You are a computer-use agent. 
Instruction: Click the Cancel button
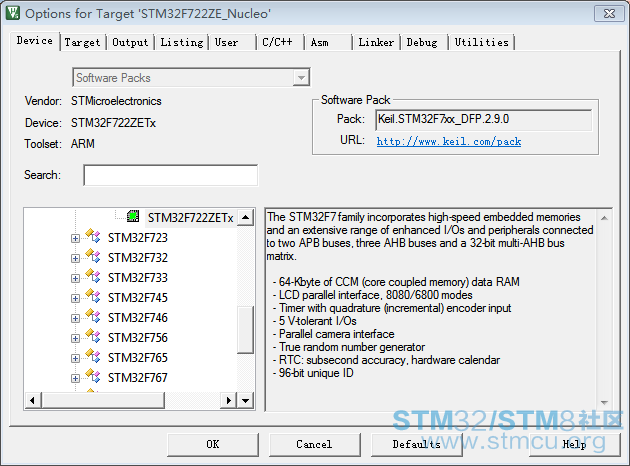click(x=314, y=444)
